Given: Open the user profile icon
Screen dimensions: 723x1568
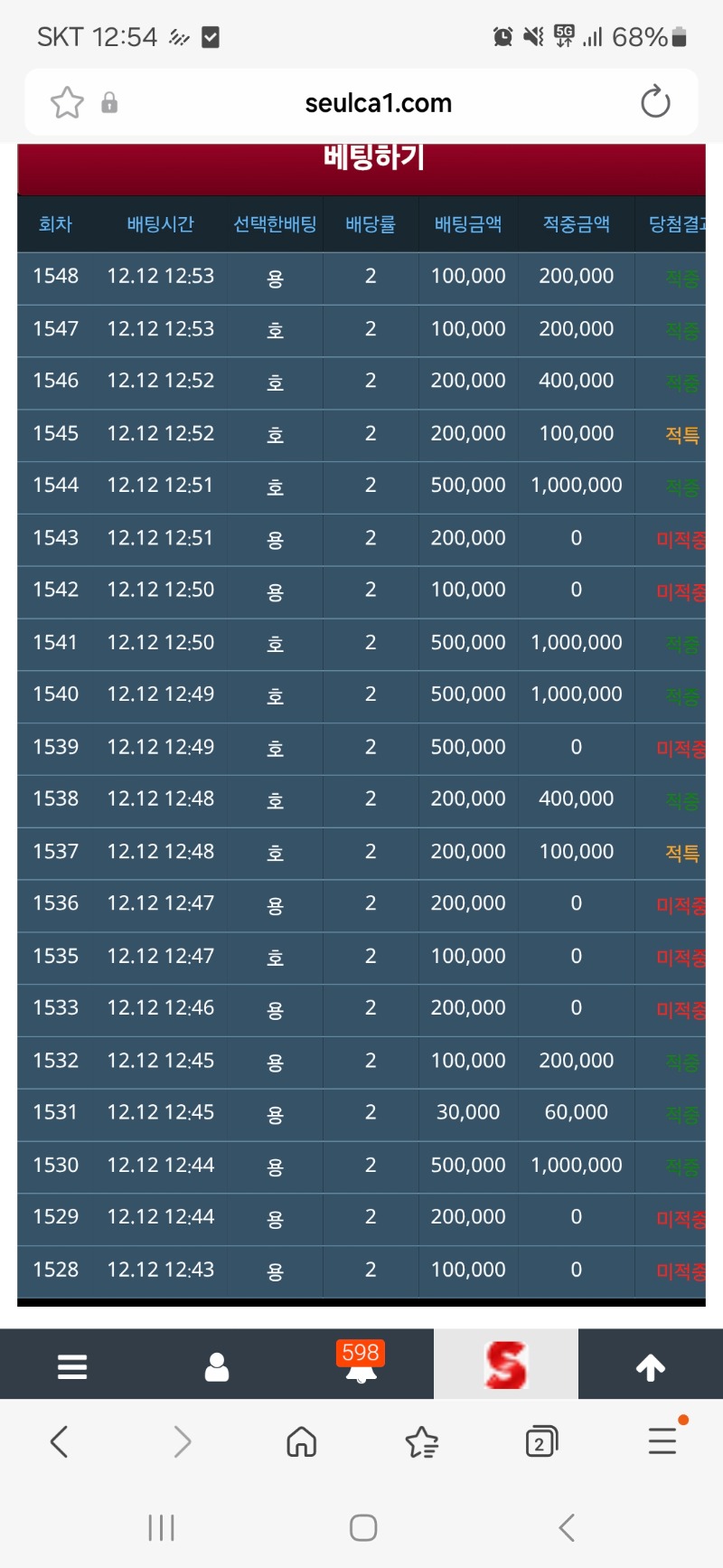Looking at the screenshot, I should [x=217, y=1366].
